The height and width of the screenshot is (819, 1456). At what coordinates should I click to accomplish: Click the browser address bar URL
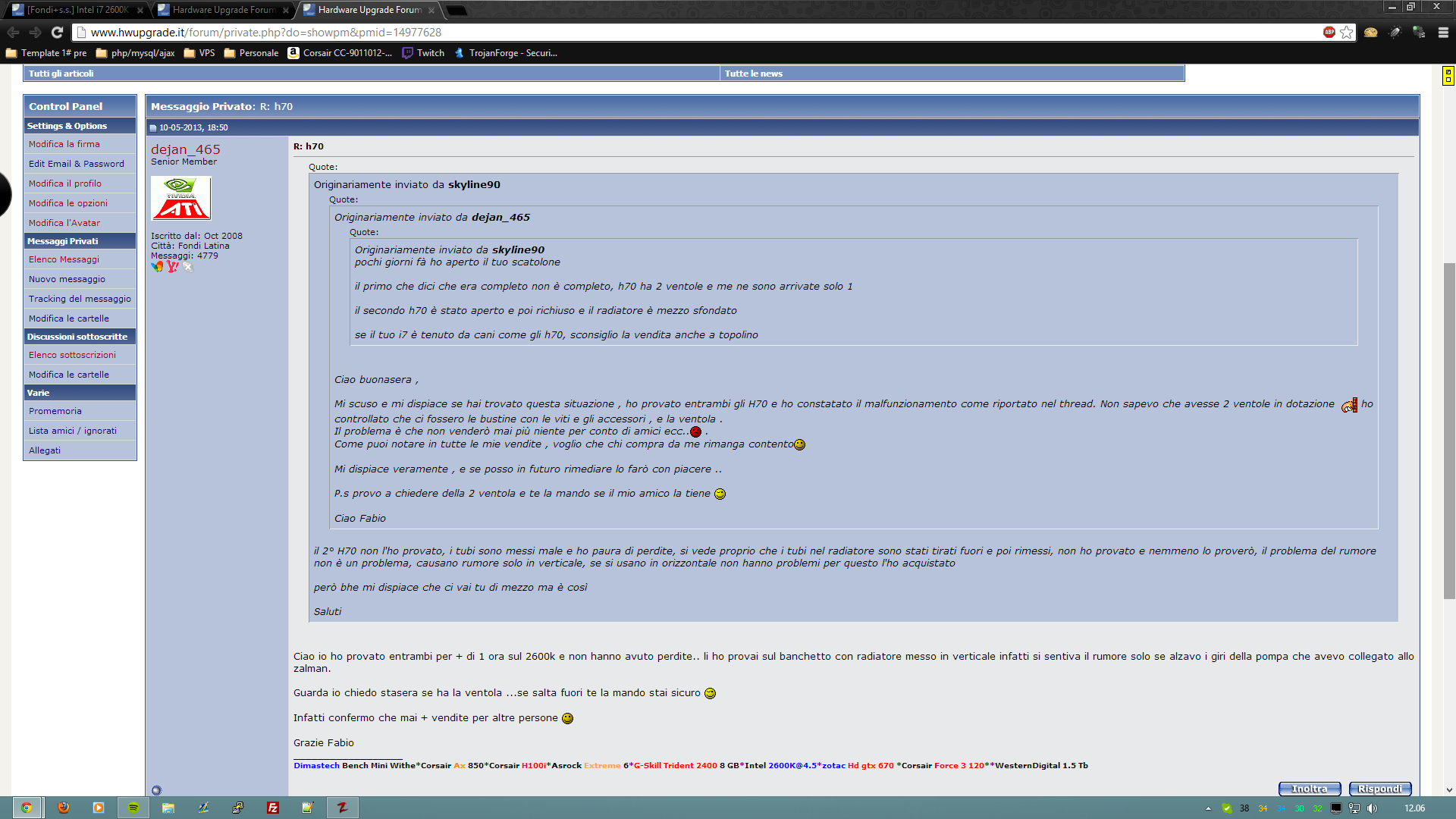pos(265,33)
